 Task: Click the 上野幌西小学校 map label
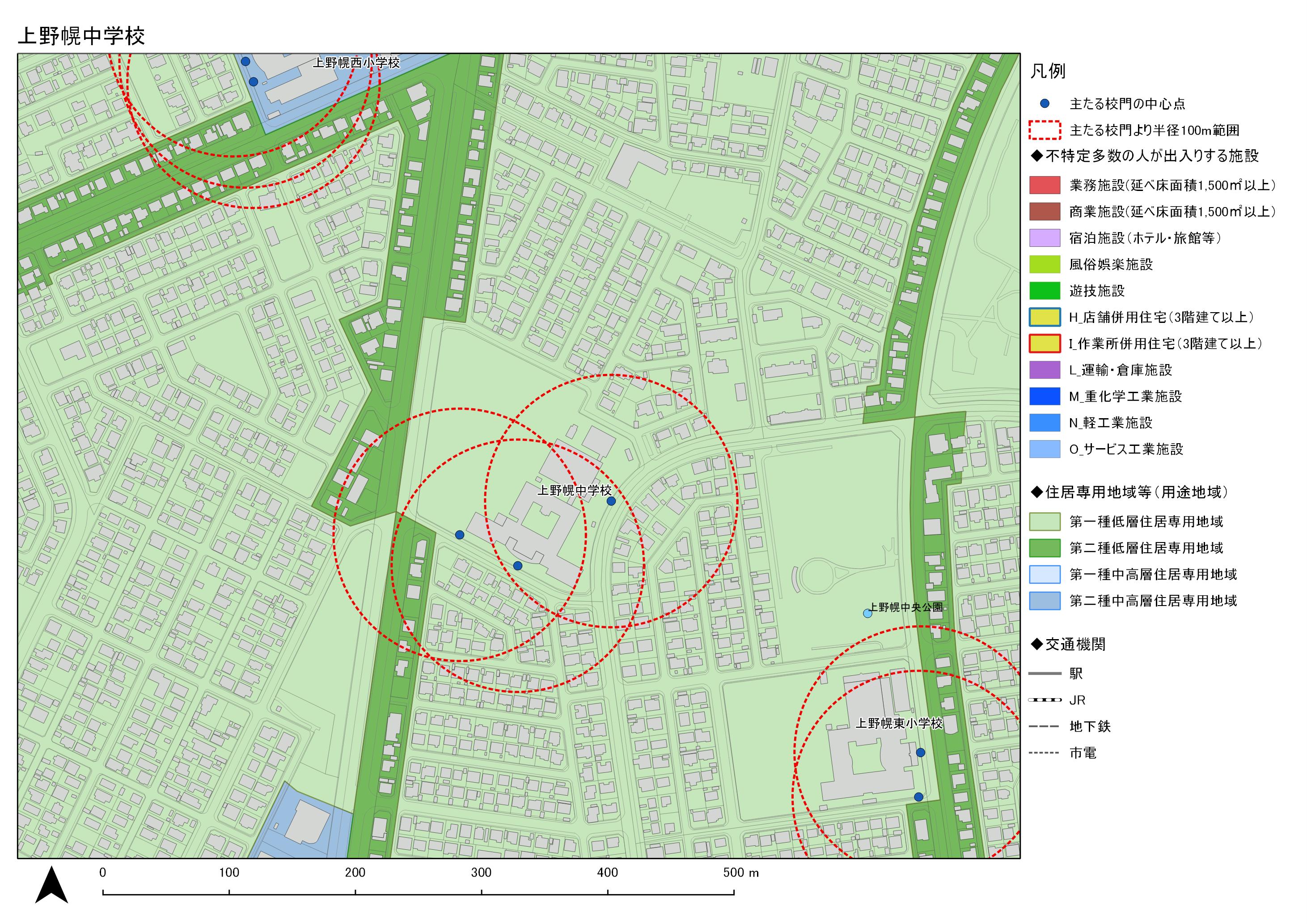(x=356, y=63)
